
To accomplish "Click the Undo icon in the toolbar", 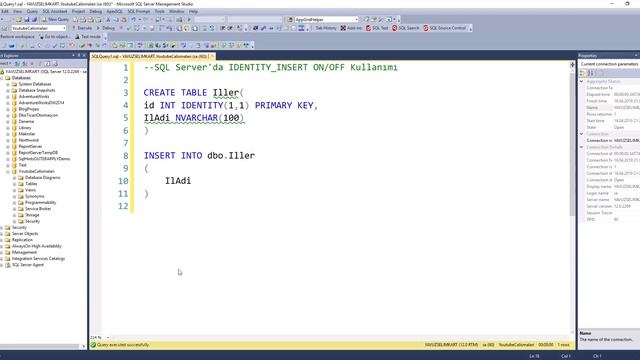I will pos(133,19).
